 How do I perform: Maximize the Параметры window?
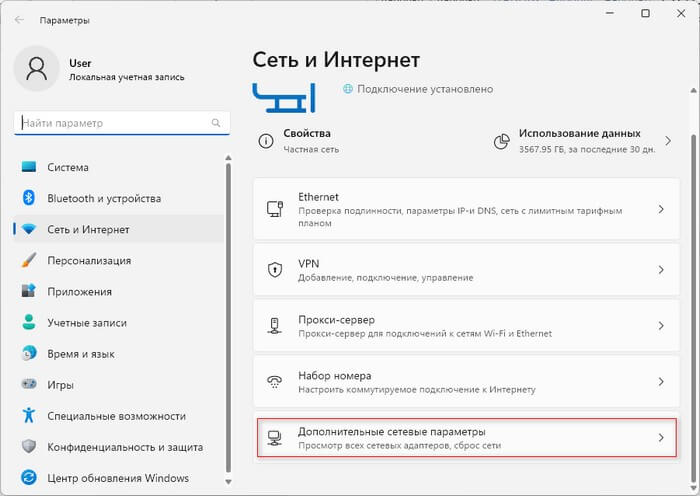click(645, 13)
